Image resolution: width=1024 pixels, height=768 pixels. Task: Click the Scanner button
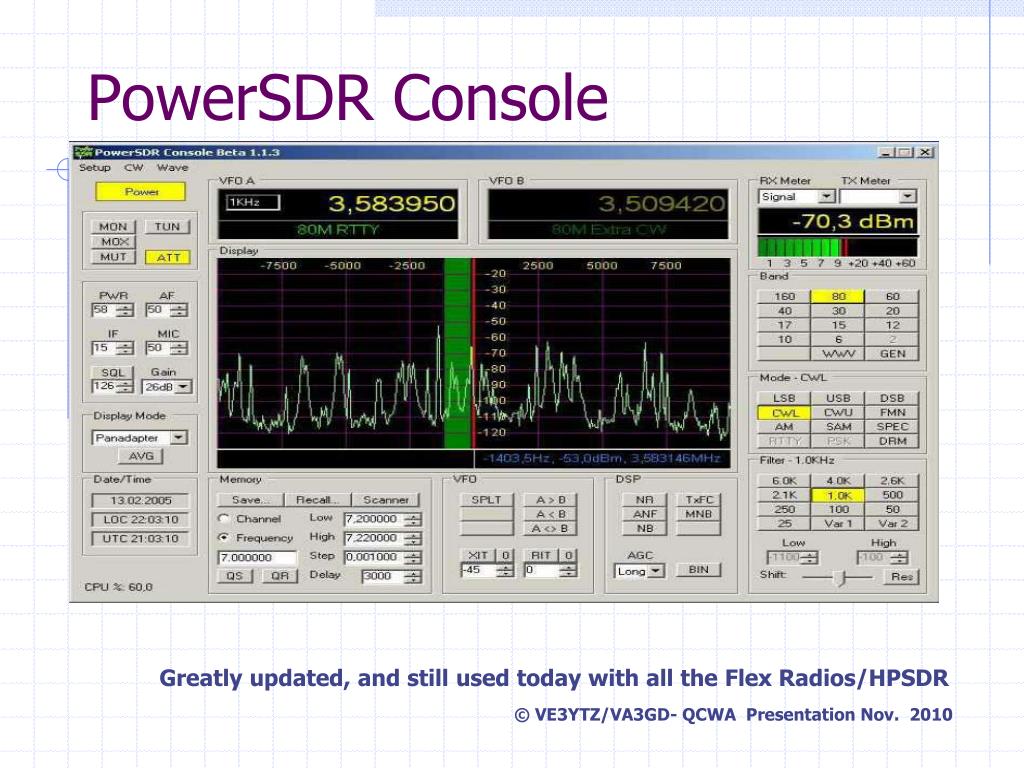(x=385, y=500)
